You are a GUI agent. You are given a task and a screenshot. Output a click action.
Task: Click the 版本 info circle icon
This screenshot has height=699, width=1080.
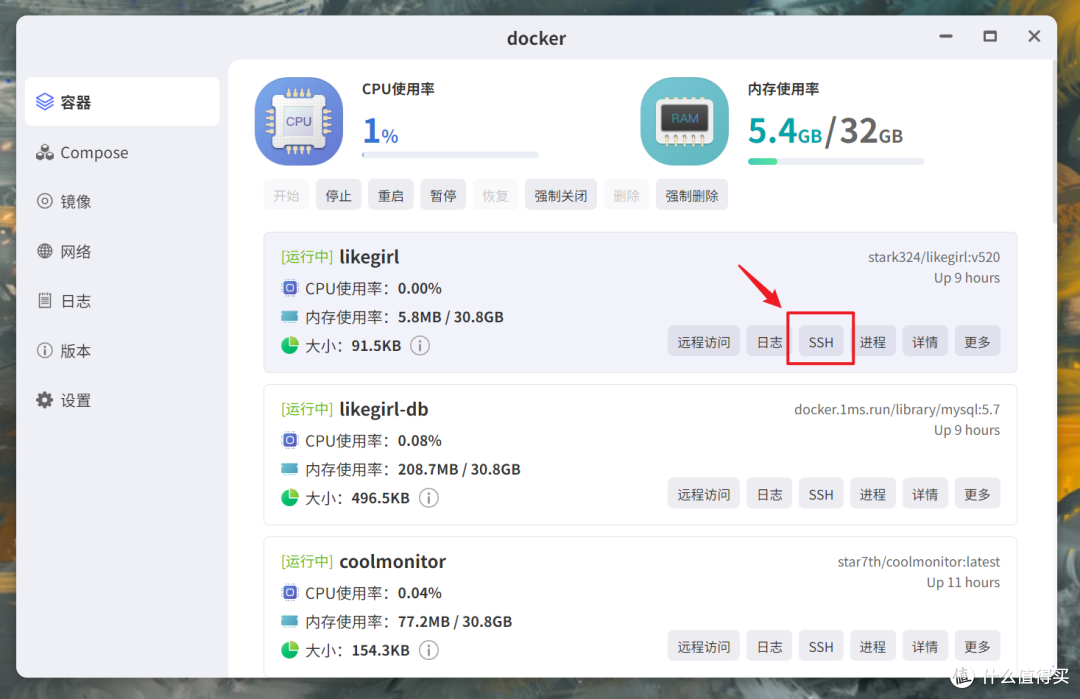coord(45,351)
